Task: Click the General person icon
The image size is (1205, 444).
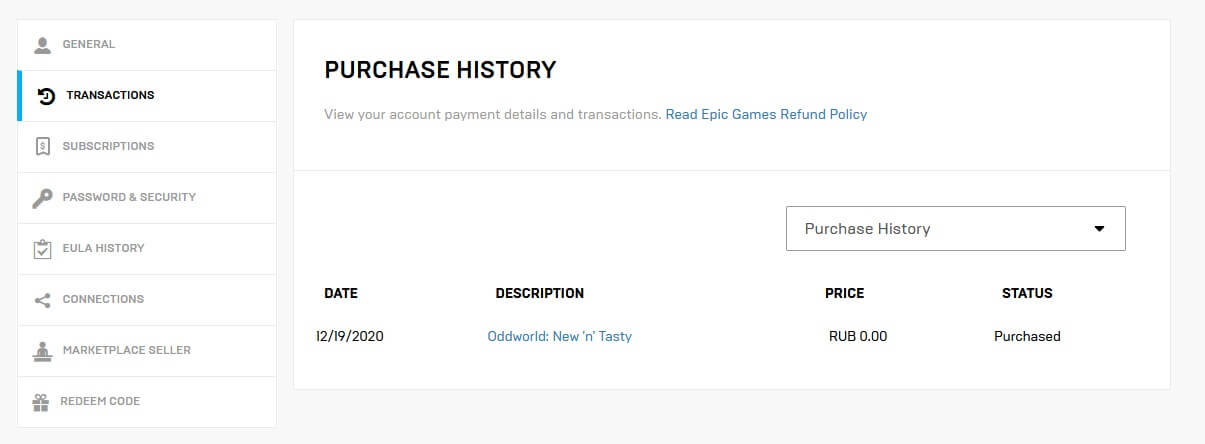Action: pyautogui.click(x=42, y=45)
